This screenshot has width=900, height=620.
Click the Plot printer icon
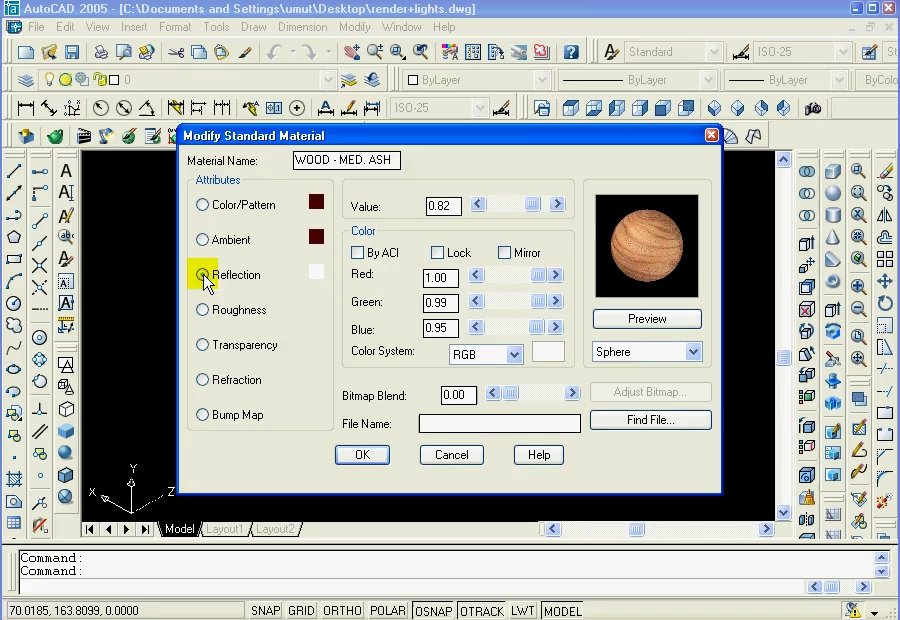click(x=100, y=52)
